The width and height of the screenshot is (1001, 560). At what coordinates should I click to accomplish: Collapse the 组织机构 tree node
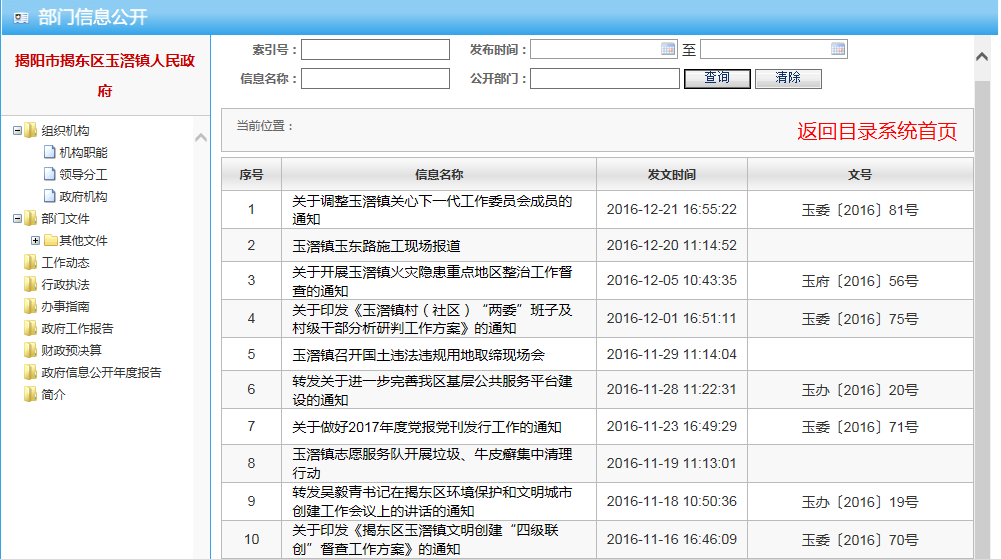17,131
